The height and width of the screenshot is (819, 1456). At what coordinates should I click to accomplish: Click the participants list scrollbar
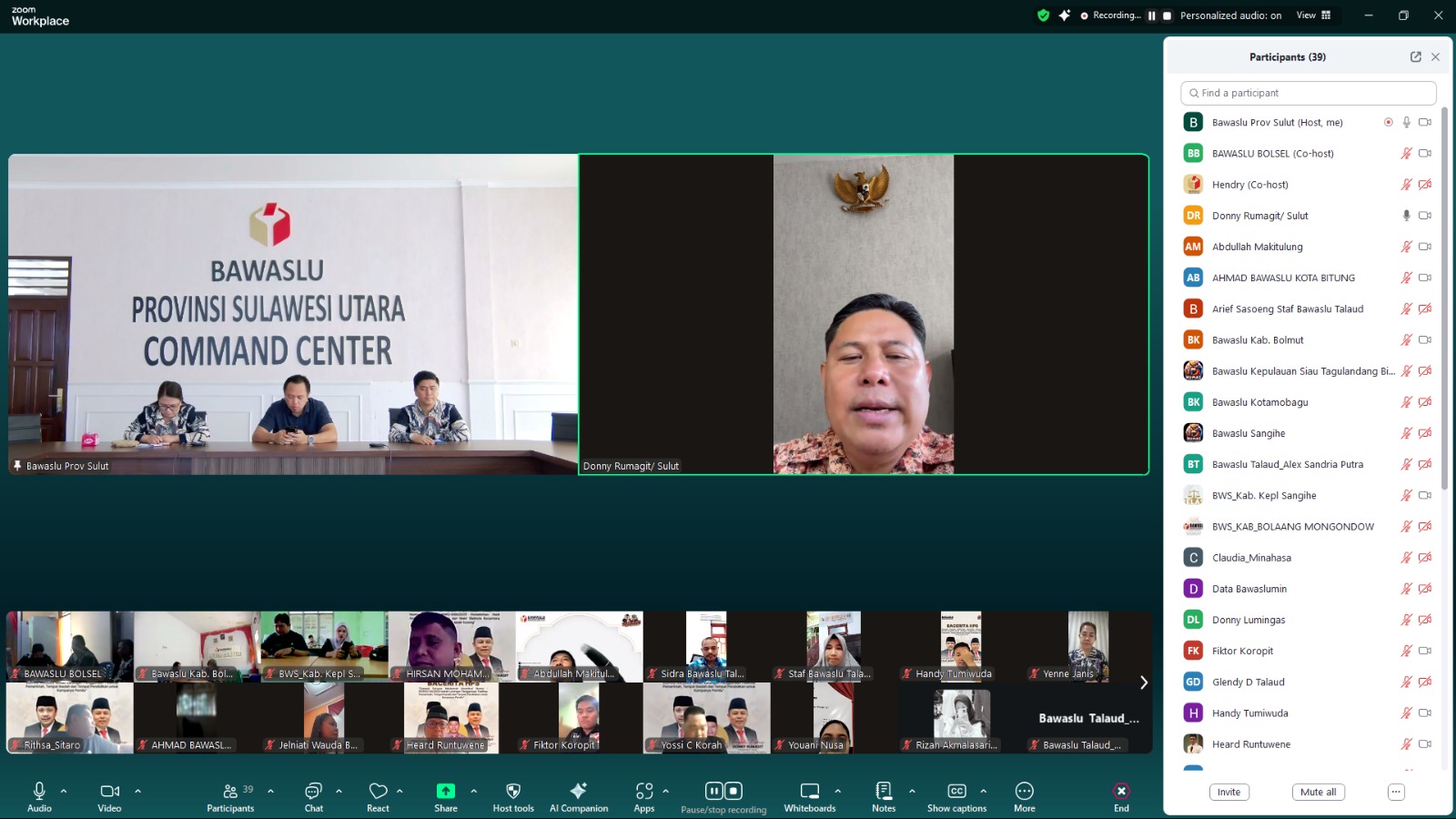coord(1444,300)
